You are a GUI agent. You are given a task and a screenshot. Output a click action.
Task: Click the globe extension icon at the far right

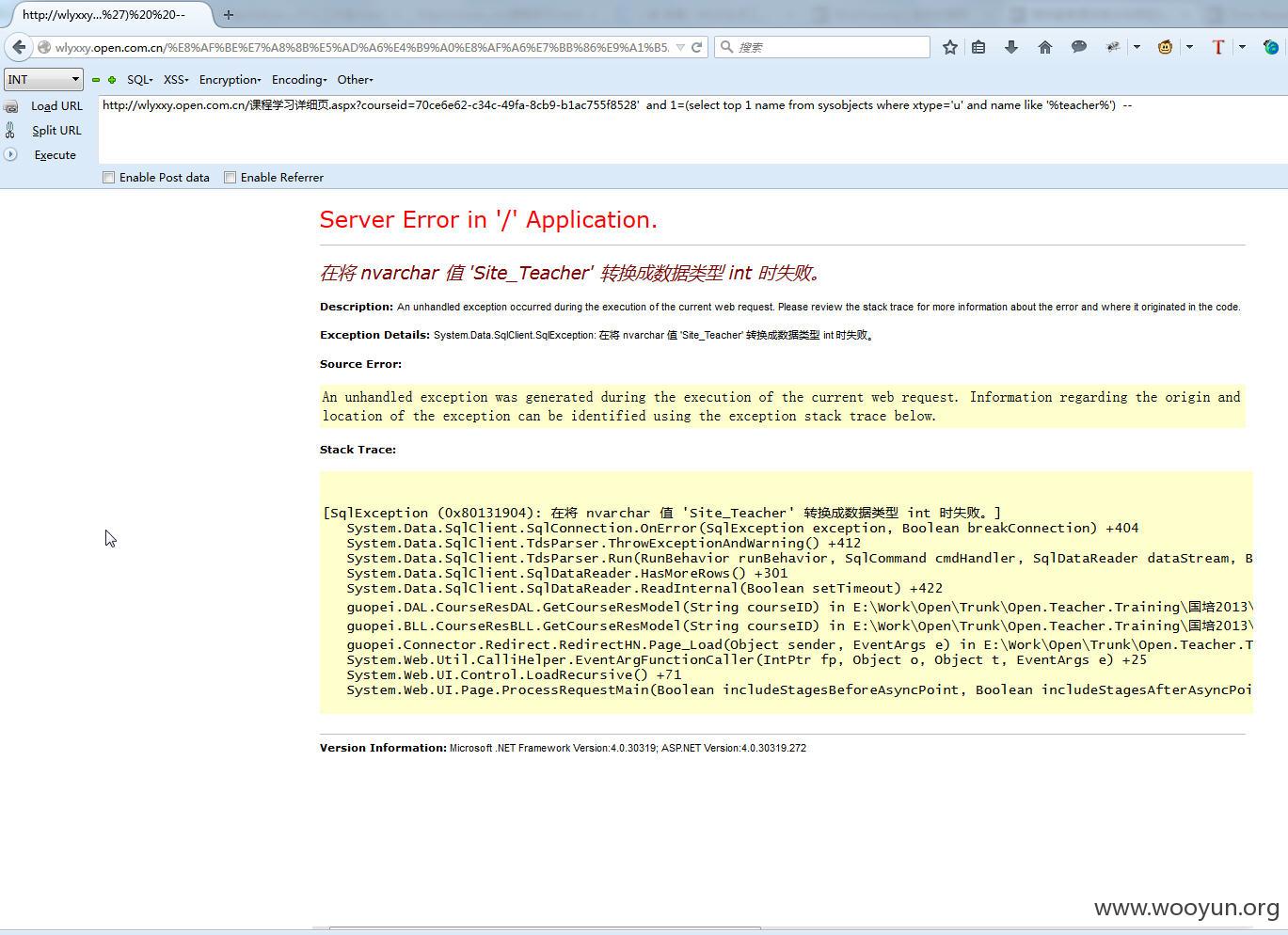pos(1271,47)
